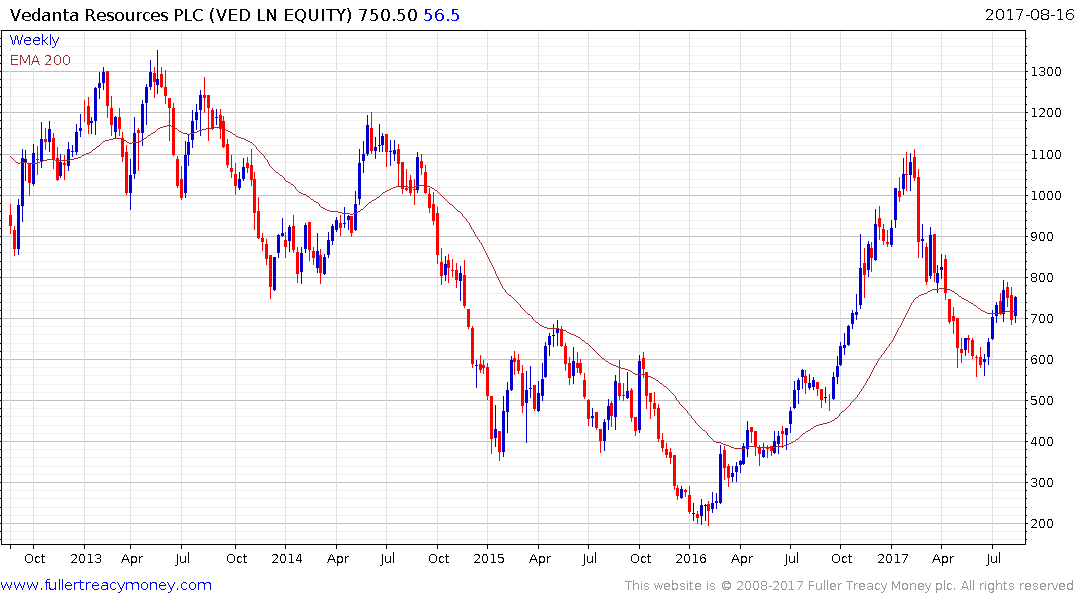
Task: Select the blue 56.5 change value
Action: pyautogui.click(x=441, y=15)
